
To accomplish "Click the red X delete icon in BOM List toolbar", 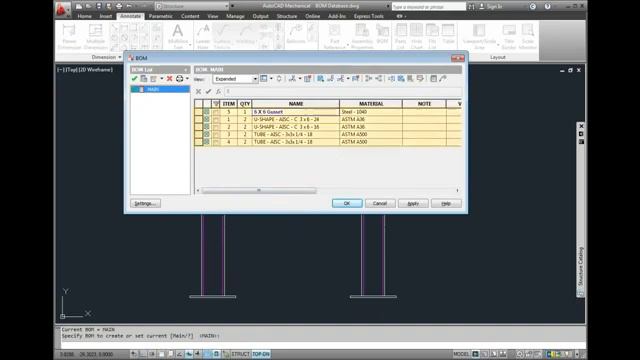I will coord(169,79).
